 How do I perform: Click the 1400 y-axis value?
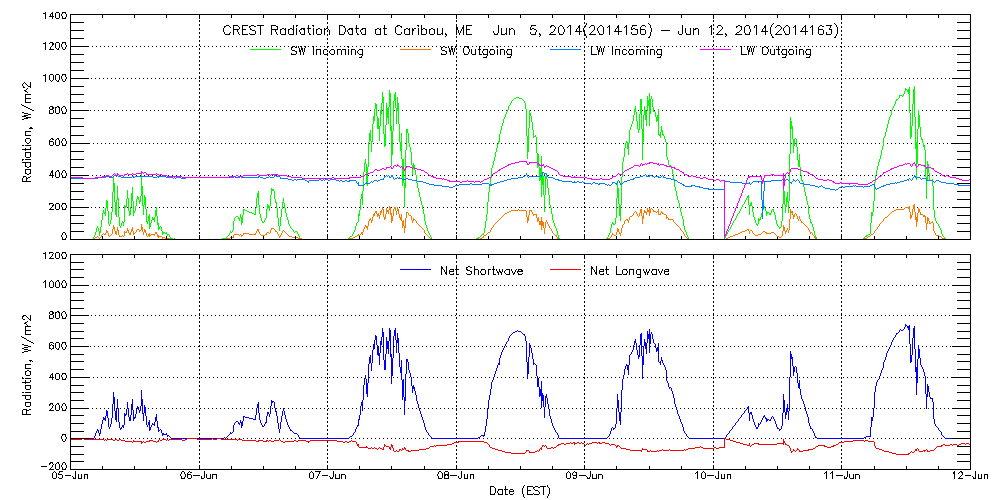(x=54, y=18)
